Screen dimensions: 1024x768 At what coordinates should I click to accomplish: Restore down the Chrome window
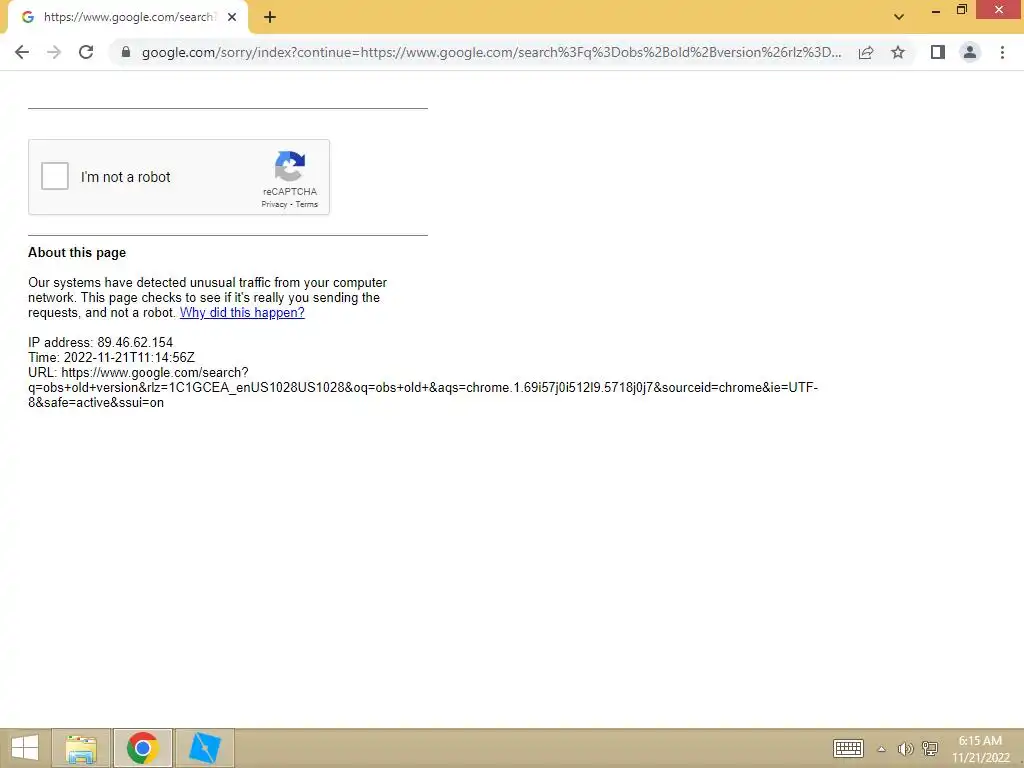point(961,10)
